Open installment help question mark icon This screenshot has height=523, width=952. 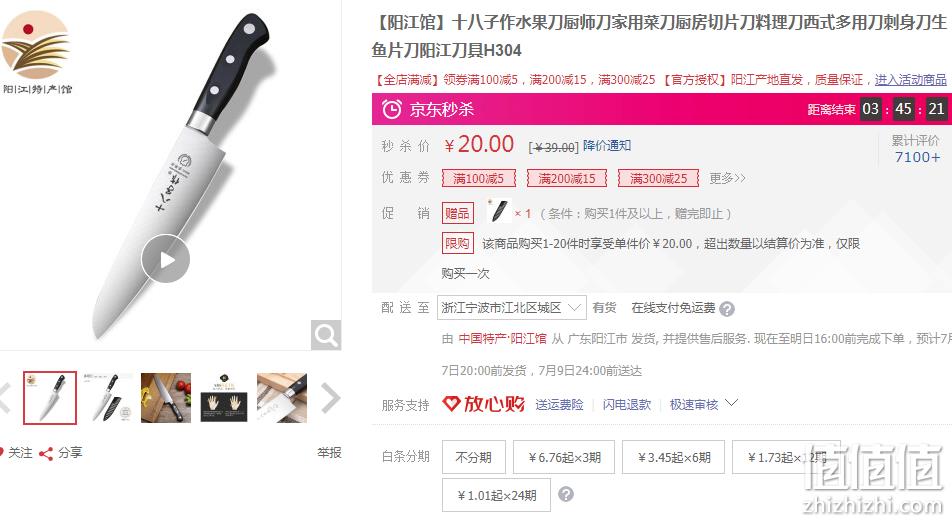point(566,494)
